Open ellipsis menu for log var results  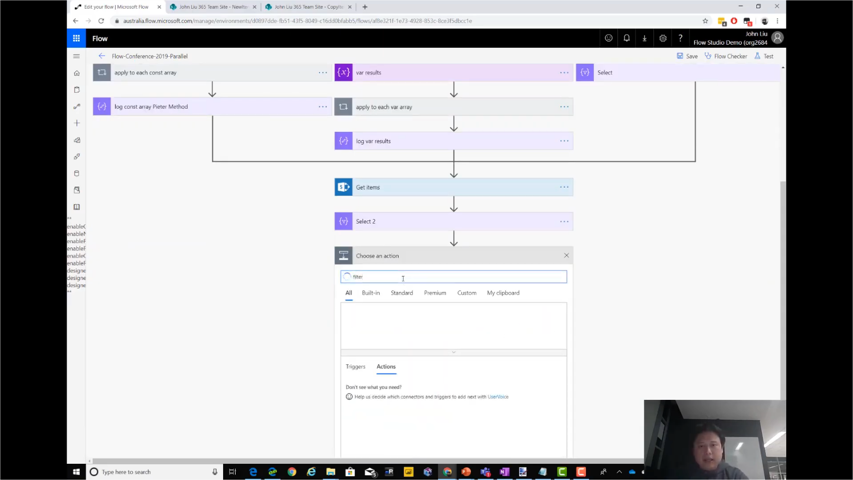click(564, 141)
